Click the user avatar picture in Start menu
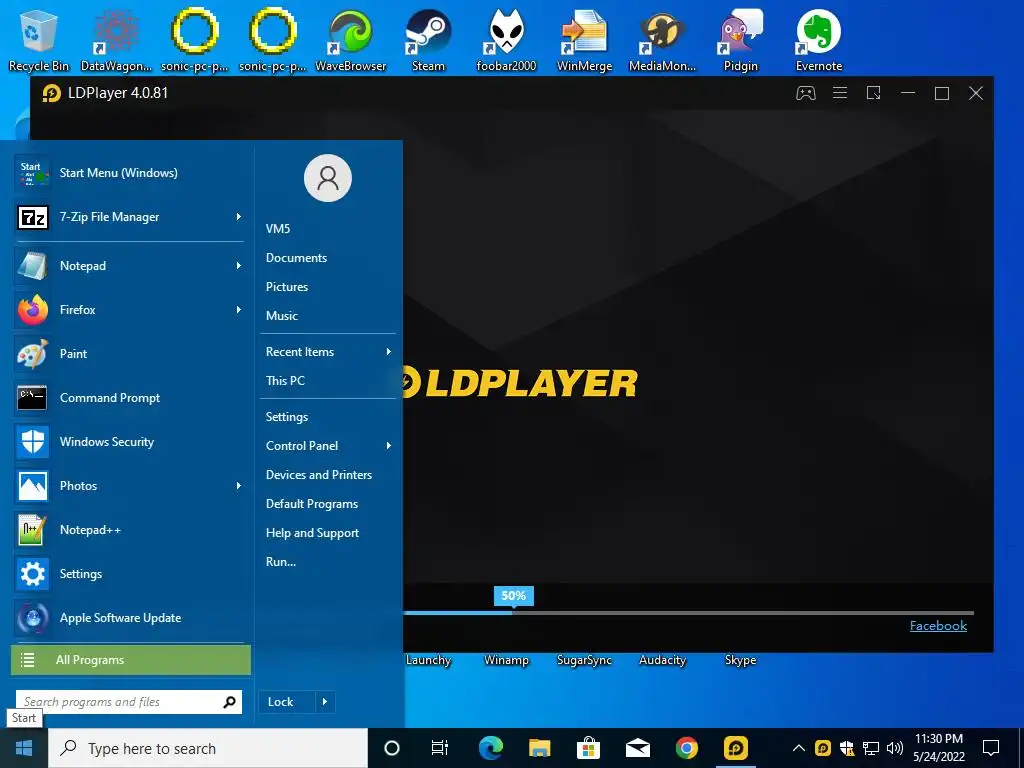Image resolution: width=1024 pixels, height=768 pixels. 328,178
